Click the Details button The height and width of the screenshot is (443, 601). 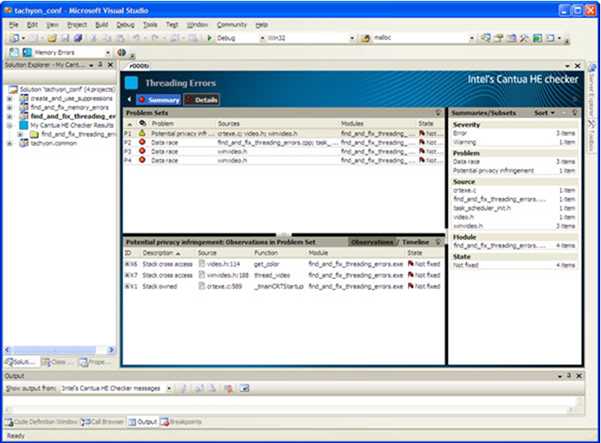(x=202, y=100)
